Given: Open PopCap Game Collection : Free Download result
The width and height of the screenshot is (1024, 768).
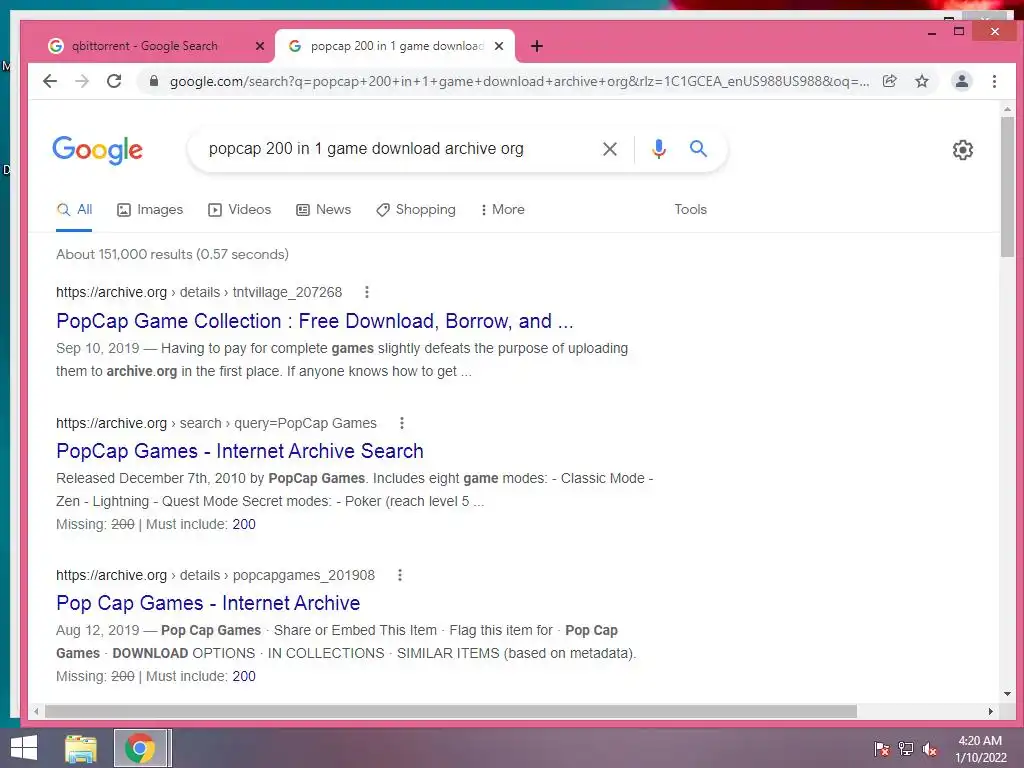Looking at the screenshot, I should tap(315, 321).
